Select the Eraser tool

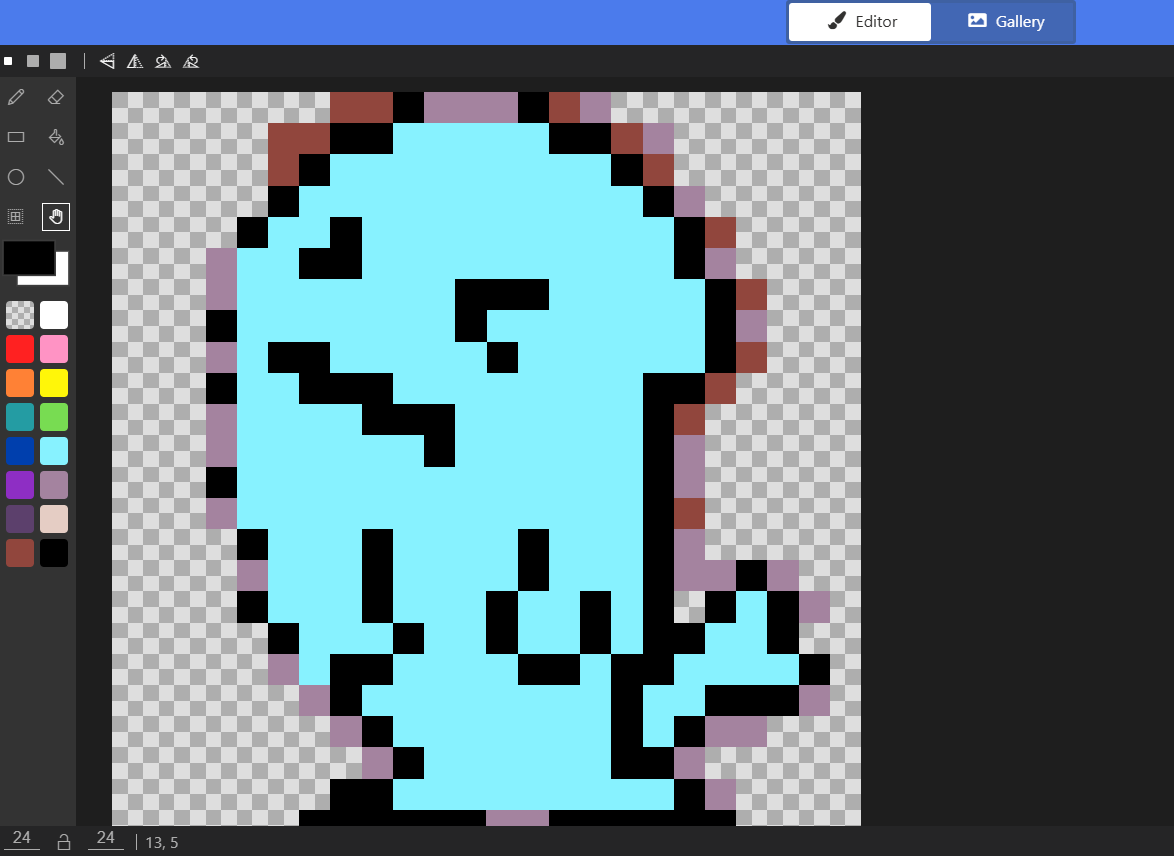pos(56,97)
